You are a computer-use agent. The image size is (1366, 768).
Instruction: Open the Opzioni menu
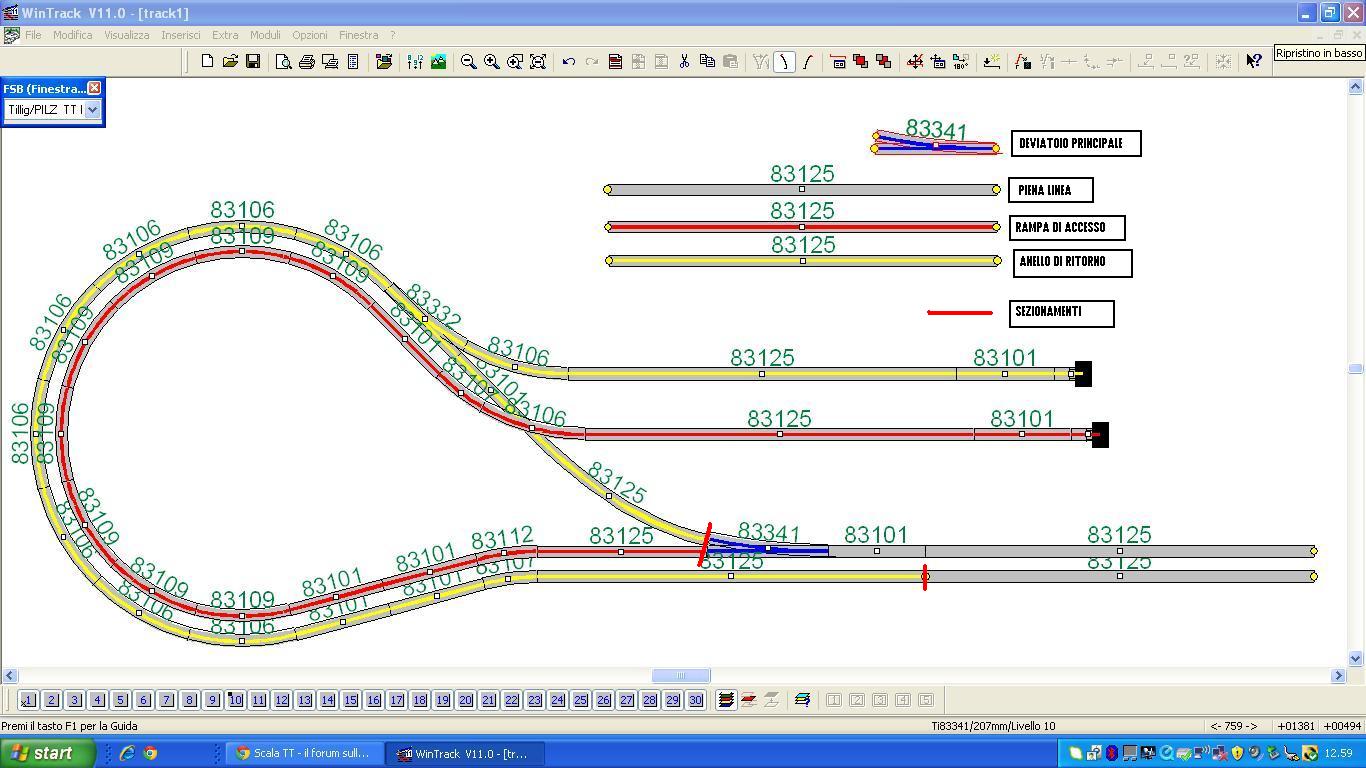coord(310,35)
